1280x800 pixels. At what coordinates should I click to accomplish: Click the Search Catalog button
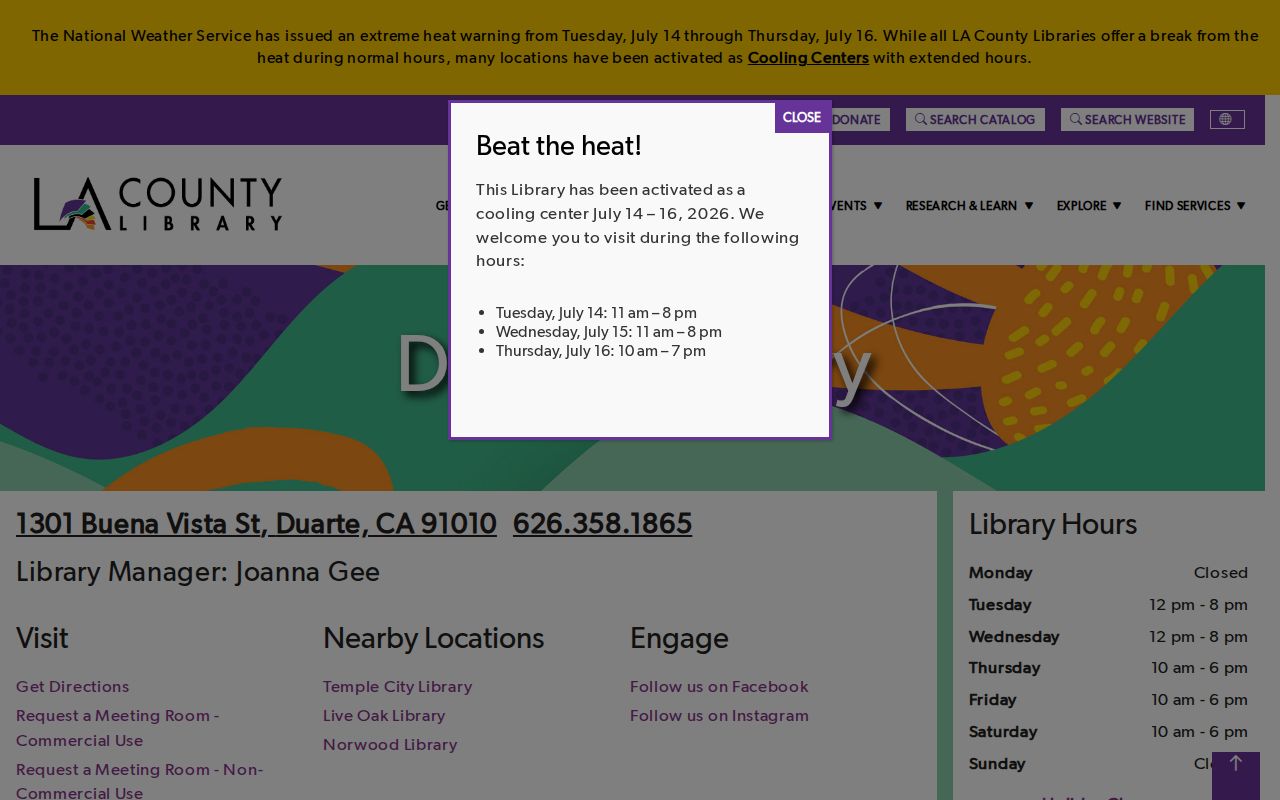coord(975,119)
